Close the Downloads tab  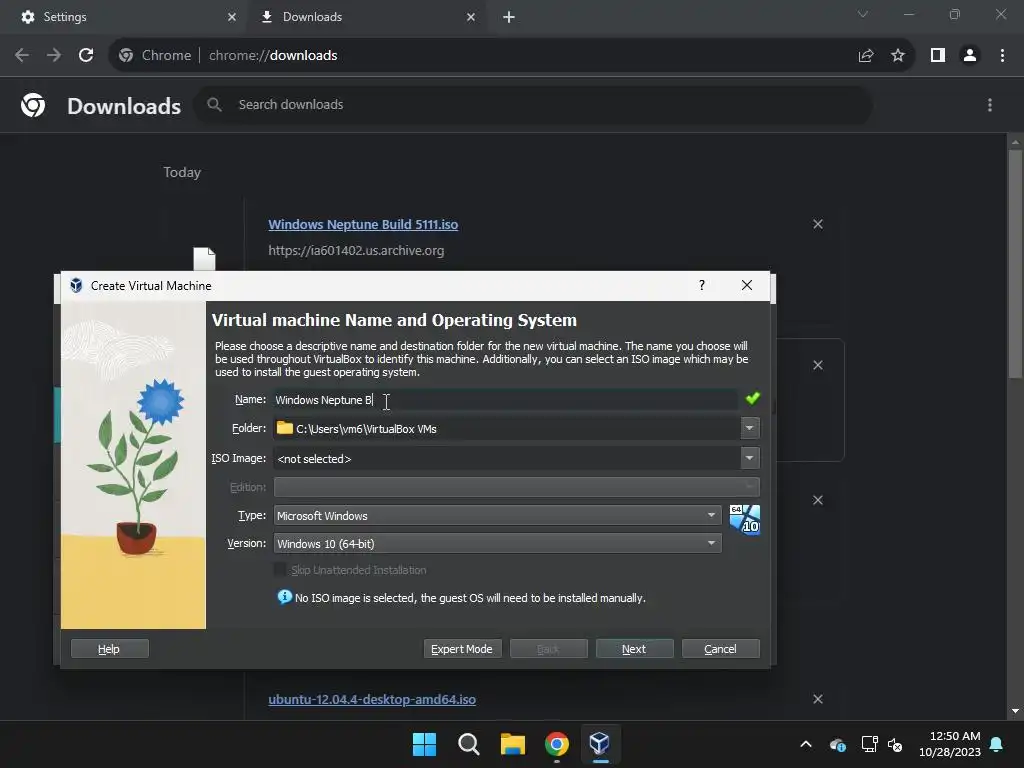click(471, 17)
